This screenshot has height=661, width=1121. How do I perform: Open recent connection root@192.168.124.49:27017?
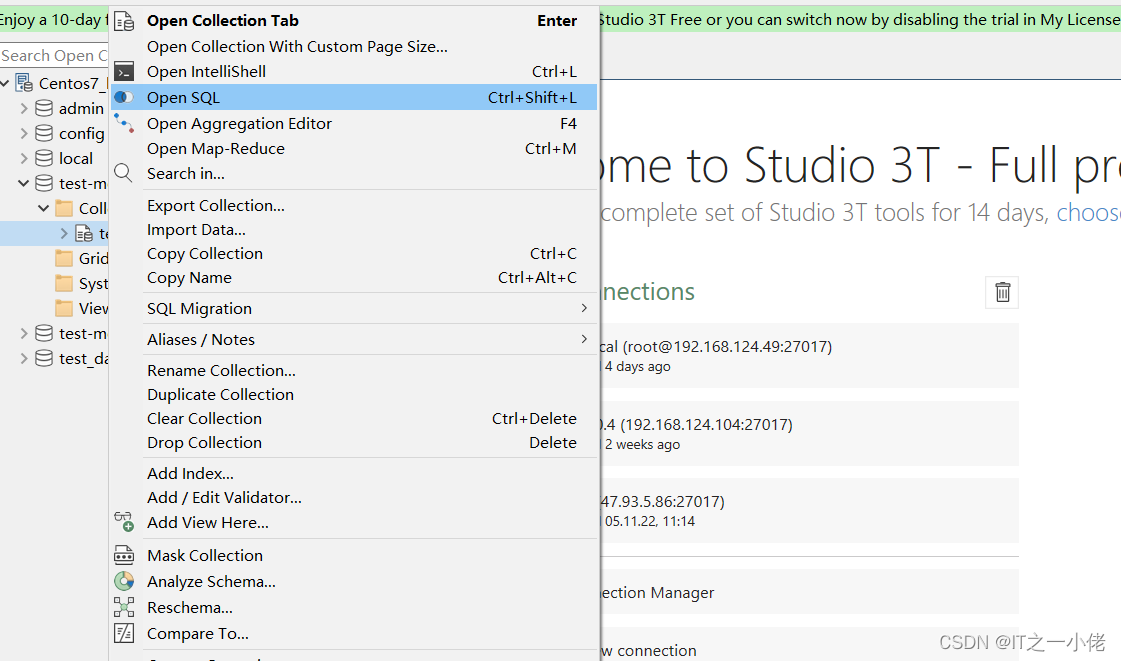tap(809, 355)
